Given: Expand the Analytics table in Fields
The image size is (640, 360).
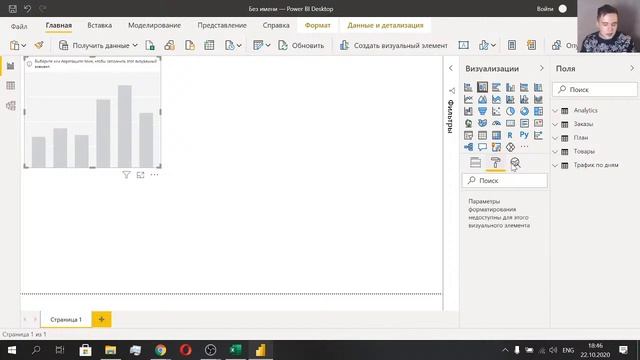Looking at the screenshot, I should click(x=555, y=111).
